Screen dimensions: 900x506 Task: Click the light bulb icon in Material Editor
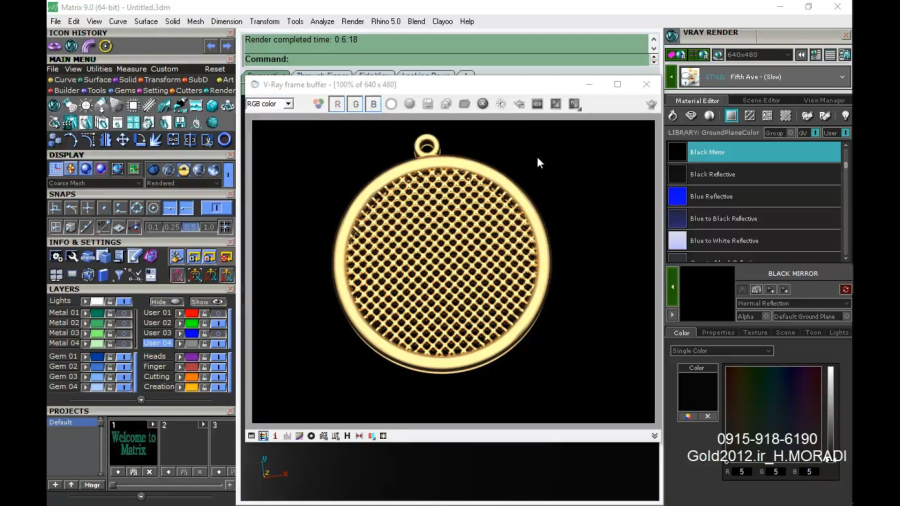coord(845,116)
